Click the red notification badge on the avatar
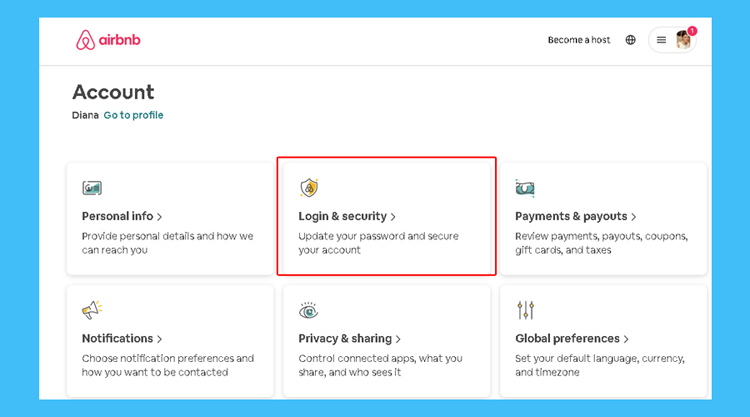This screenshot has width=750, height=417. pos(692,31)
